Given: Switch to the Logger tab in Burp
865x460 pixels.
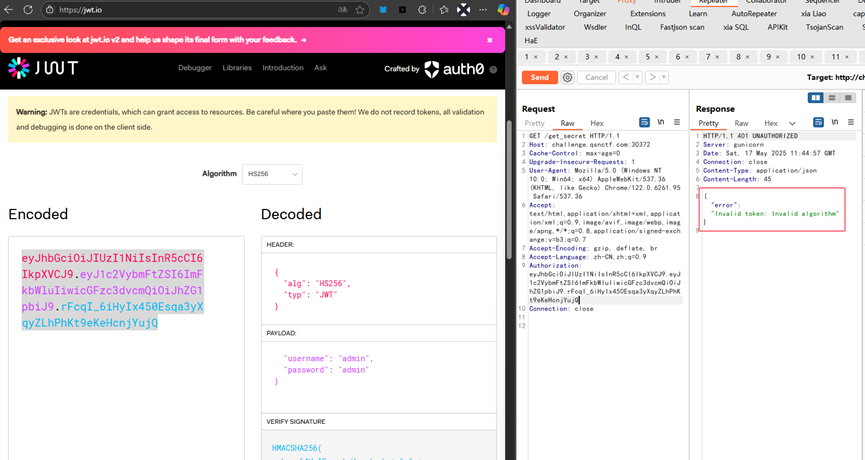Looking at the screenshot, I should pyautogui.click(x=538, y=14).
